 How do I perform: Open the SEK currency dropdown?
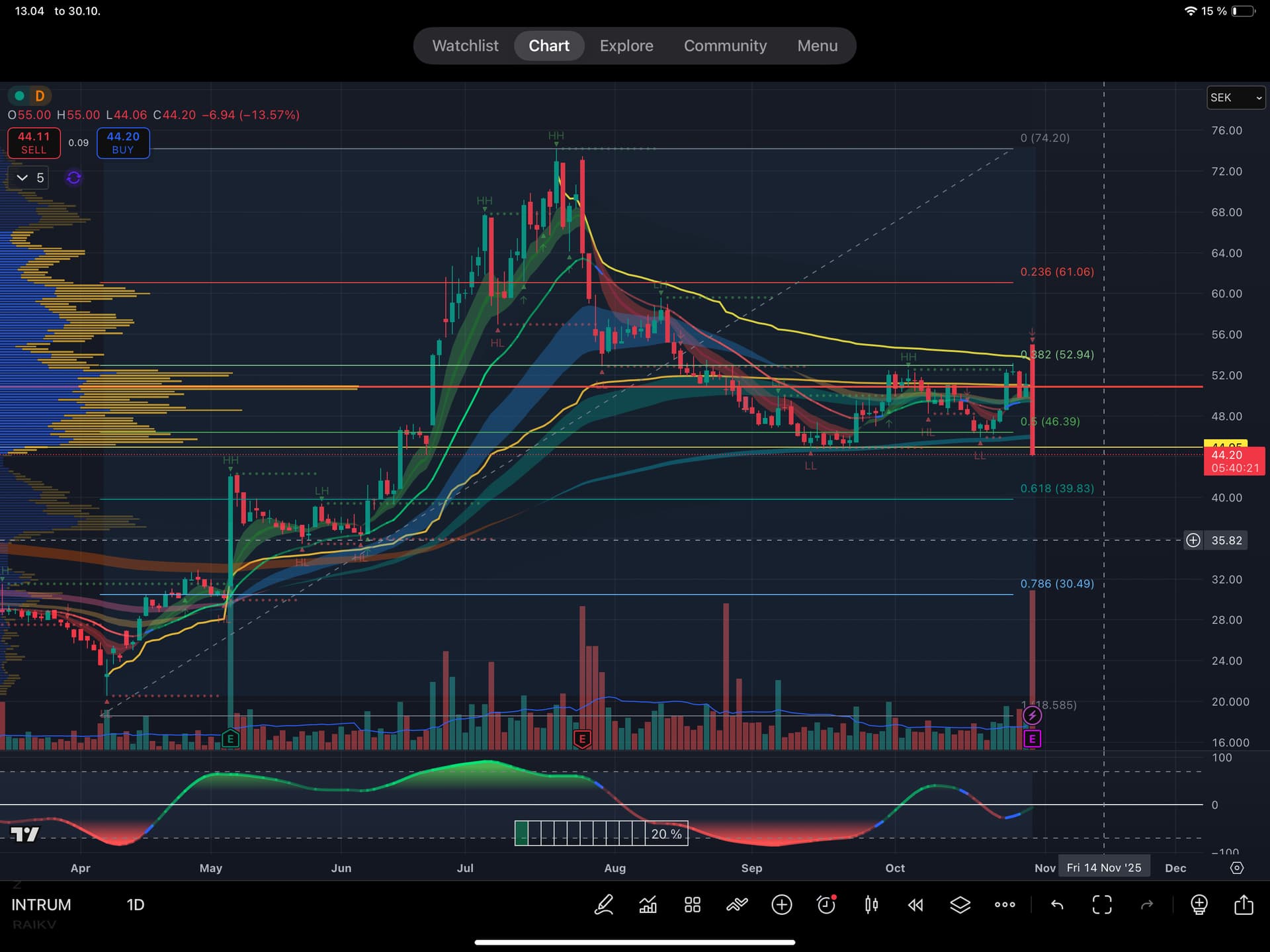coord(1235,98)
